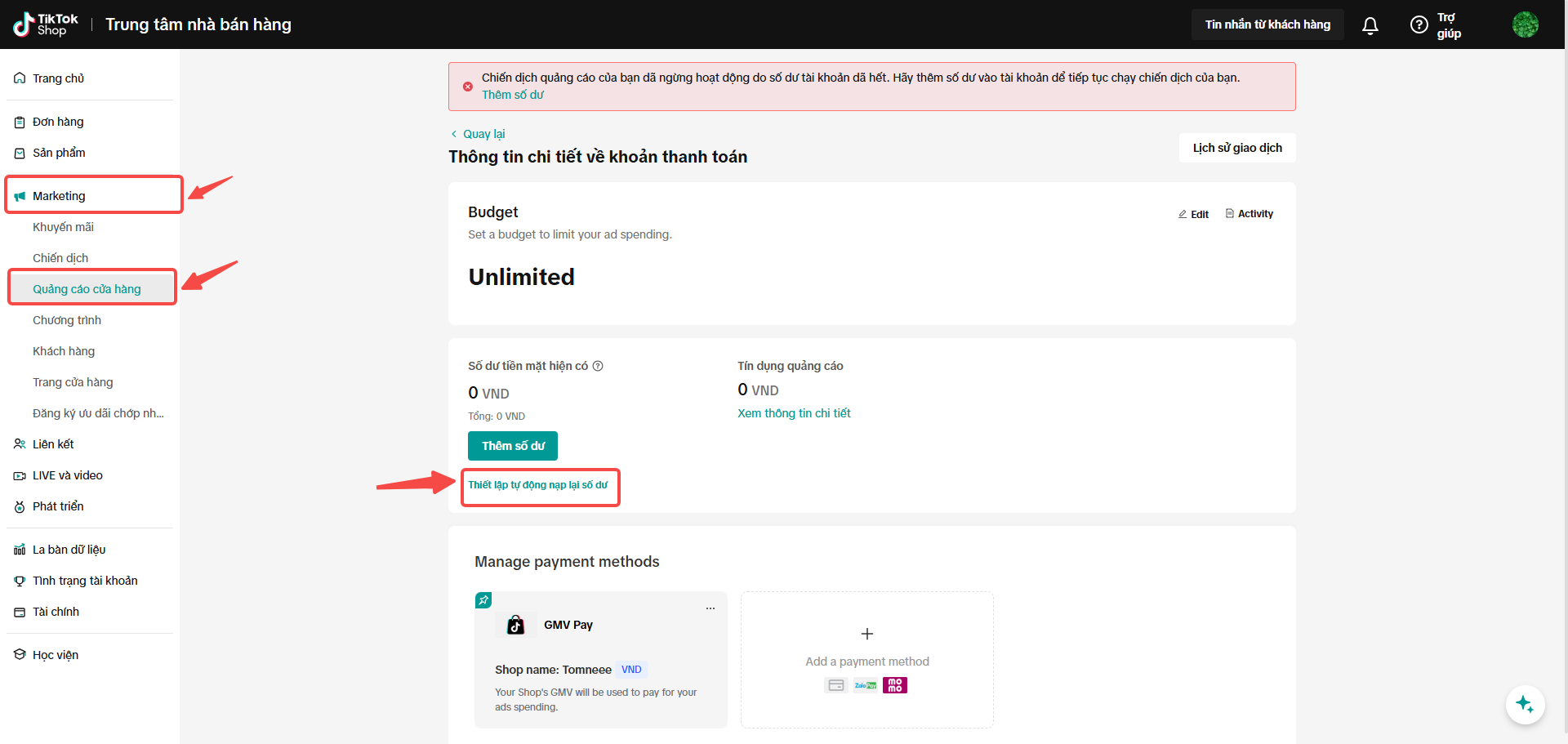Click the ZaloPay payment icon

[x=866, y=685]
